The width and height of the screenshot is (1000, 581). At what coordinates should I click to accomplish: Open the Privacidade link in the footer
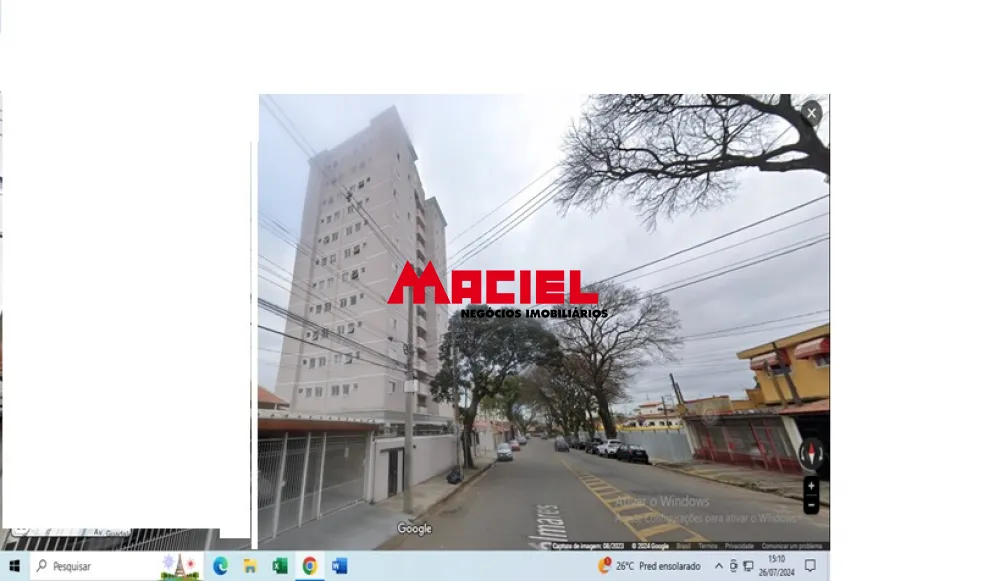pos(738,547)
